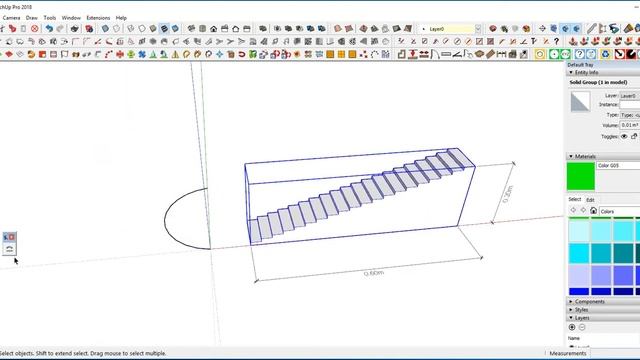Click the Measurements label in status bar
This screenshot has width=640, height=360.
[x=568, y=353]
